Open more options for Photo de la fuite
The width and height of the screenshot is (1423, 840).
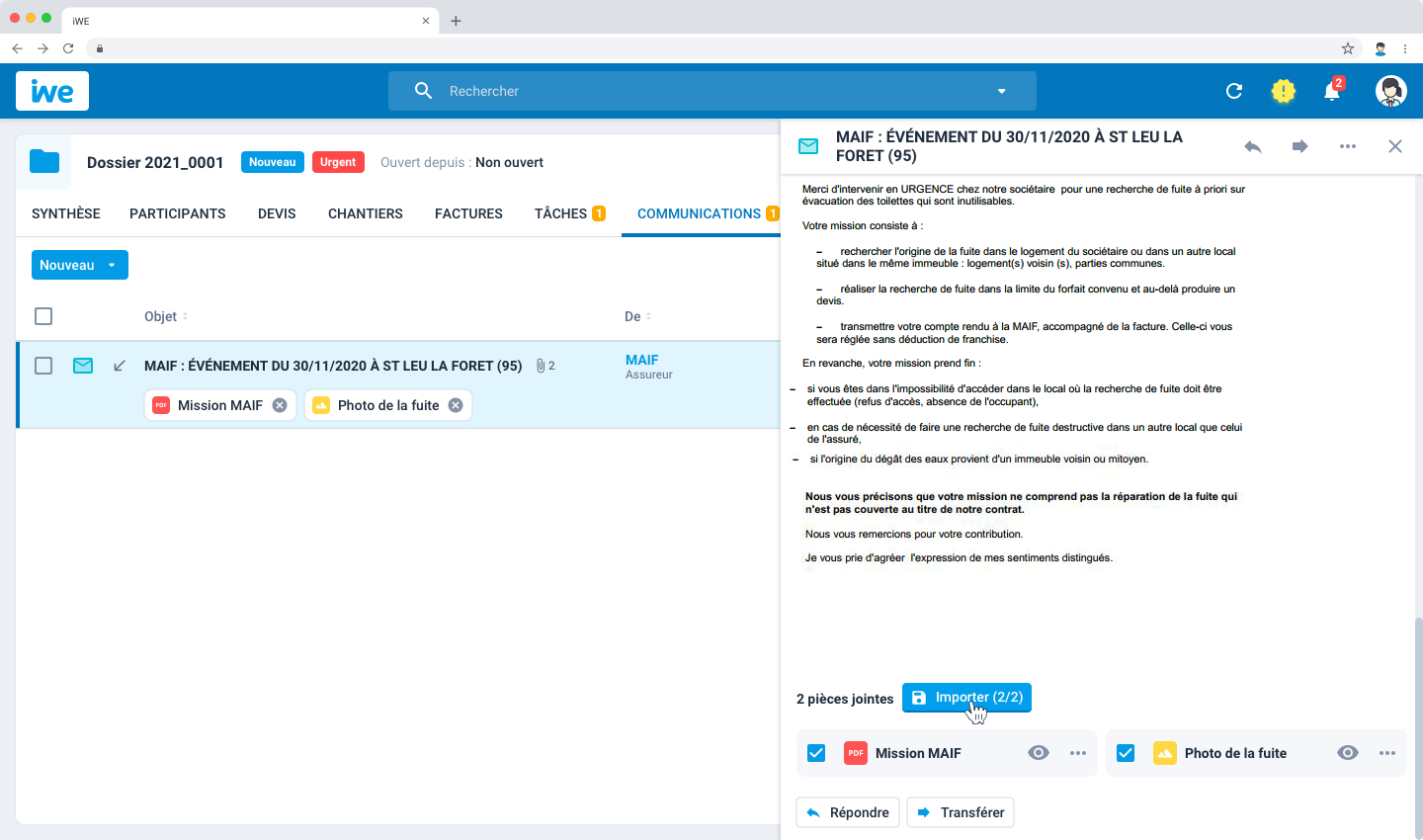coord(1387,753)
